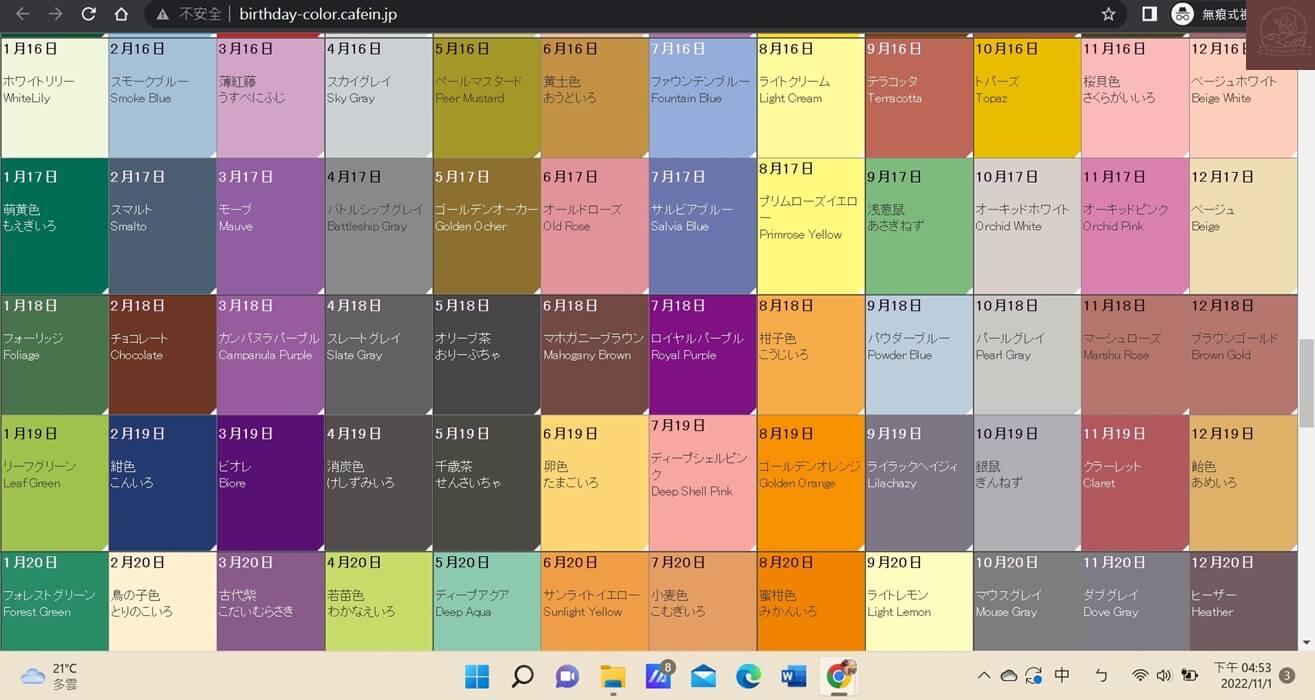Open Word from the taskbar

pos(794,677)
